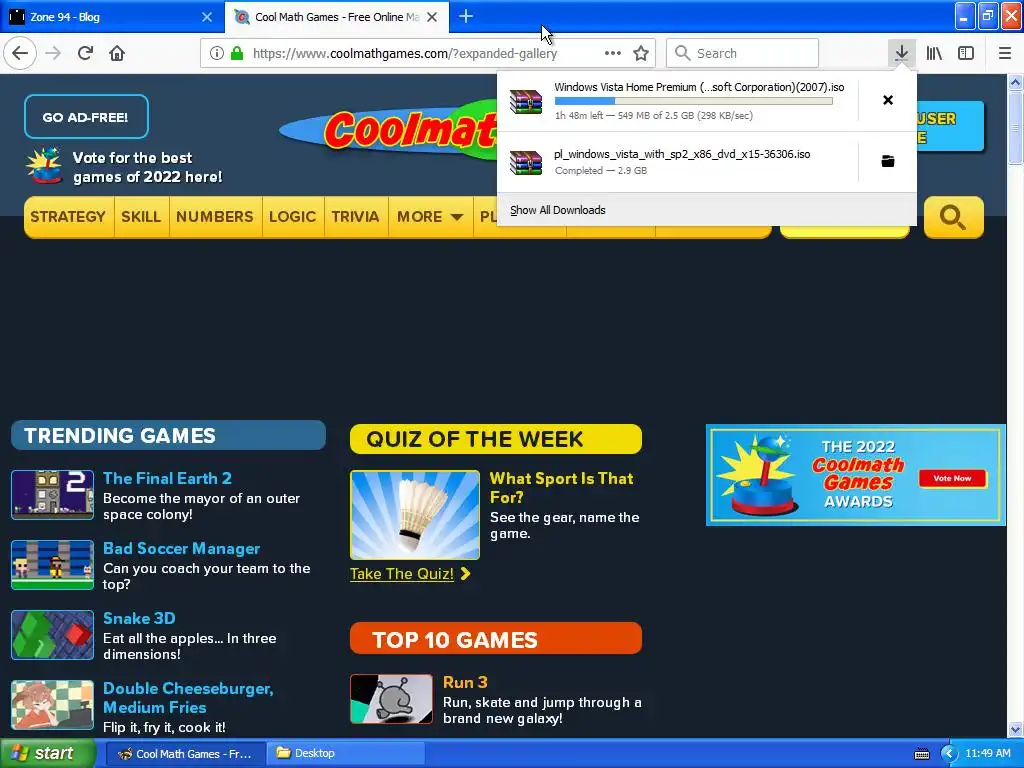Click the Run 3 thumbnail
The height and width of the screenshot is (768, 1024).
point(391,699)
